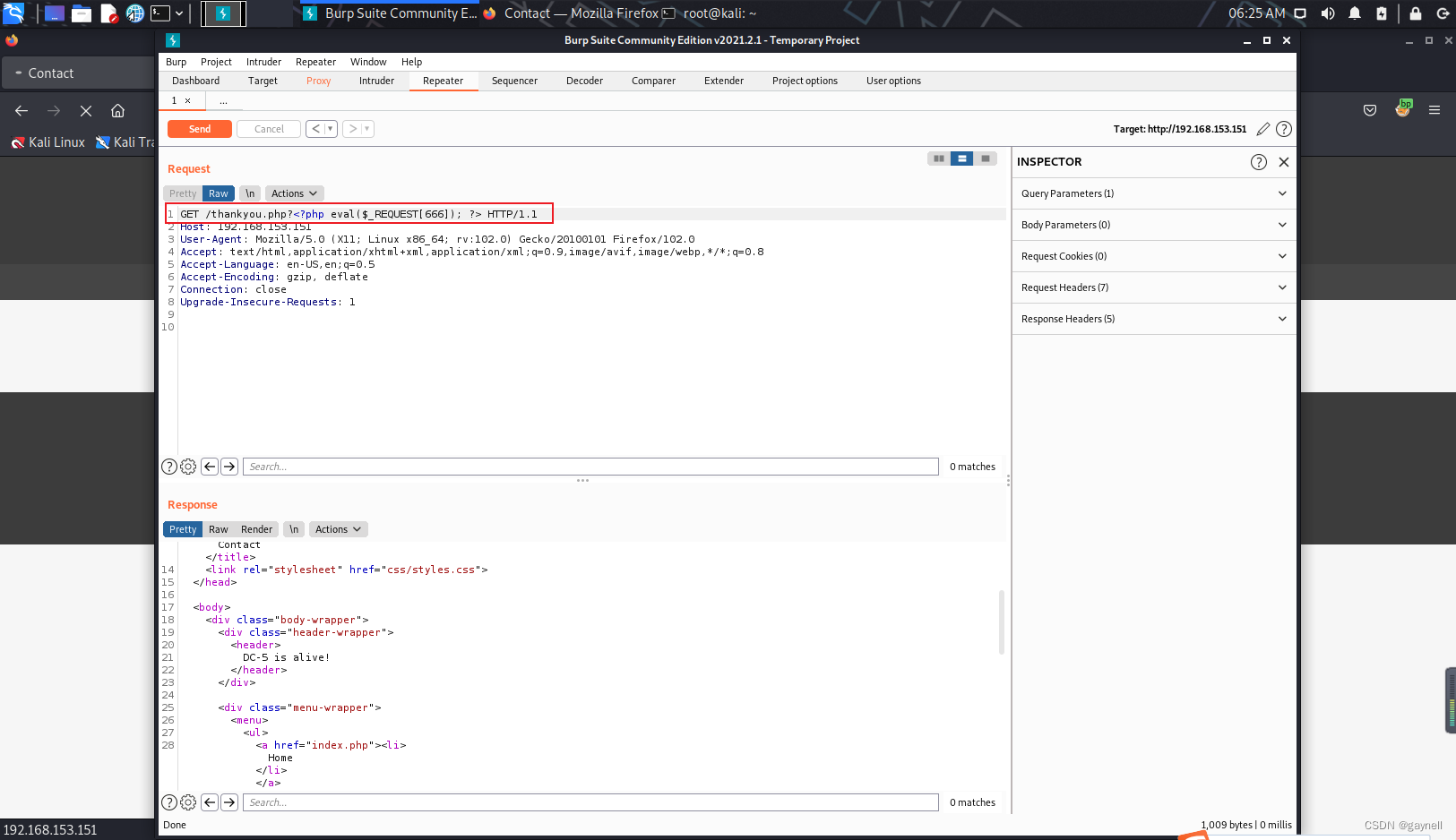
Task: Switch response view to Pretty
Action: click(183, 529)
